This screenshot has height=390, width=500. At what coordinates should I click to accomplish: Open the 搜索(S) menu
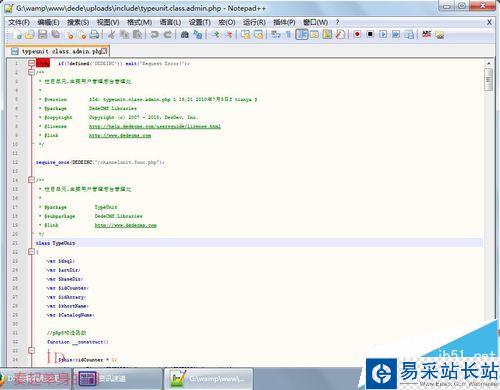tap(78, 22)
